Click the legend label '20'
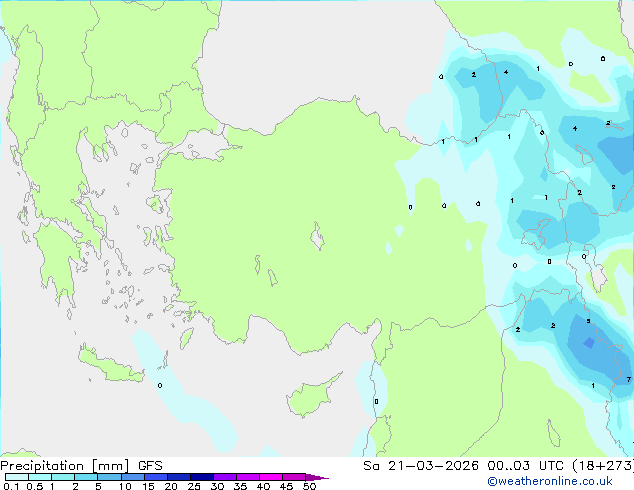 pyautogui.click(x=171, y=486)
